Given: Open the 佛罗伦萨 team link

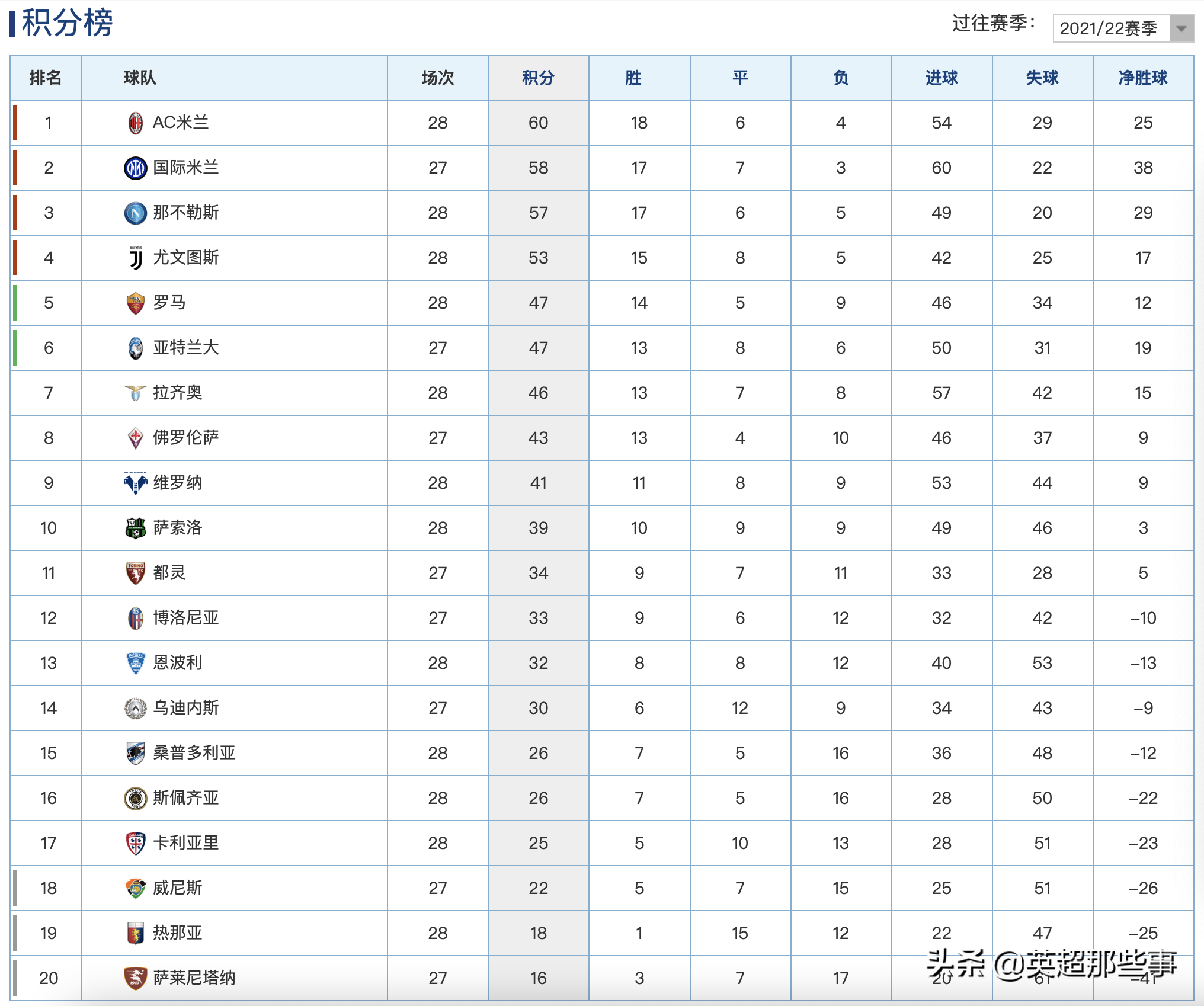Looking at the screenshot, I should point(186,438).
